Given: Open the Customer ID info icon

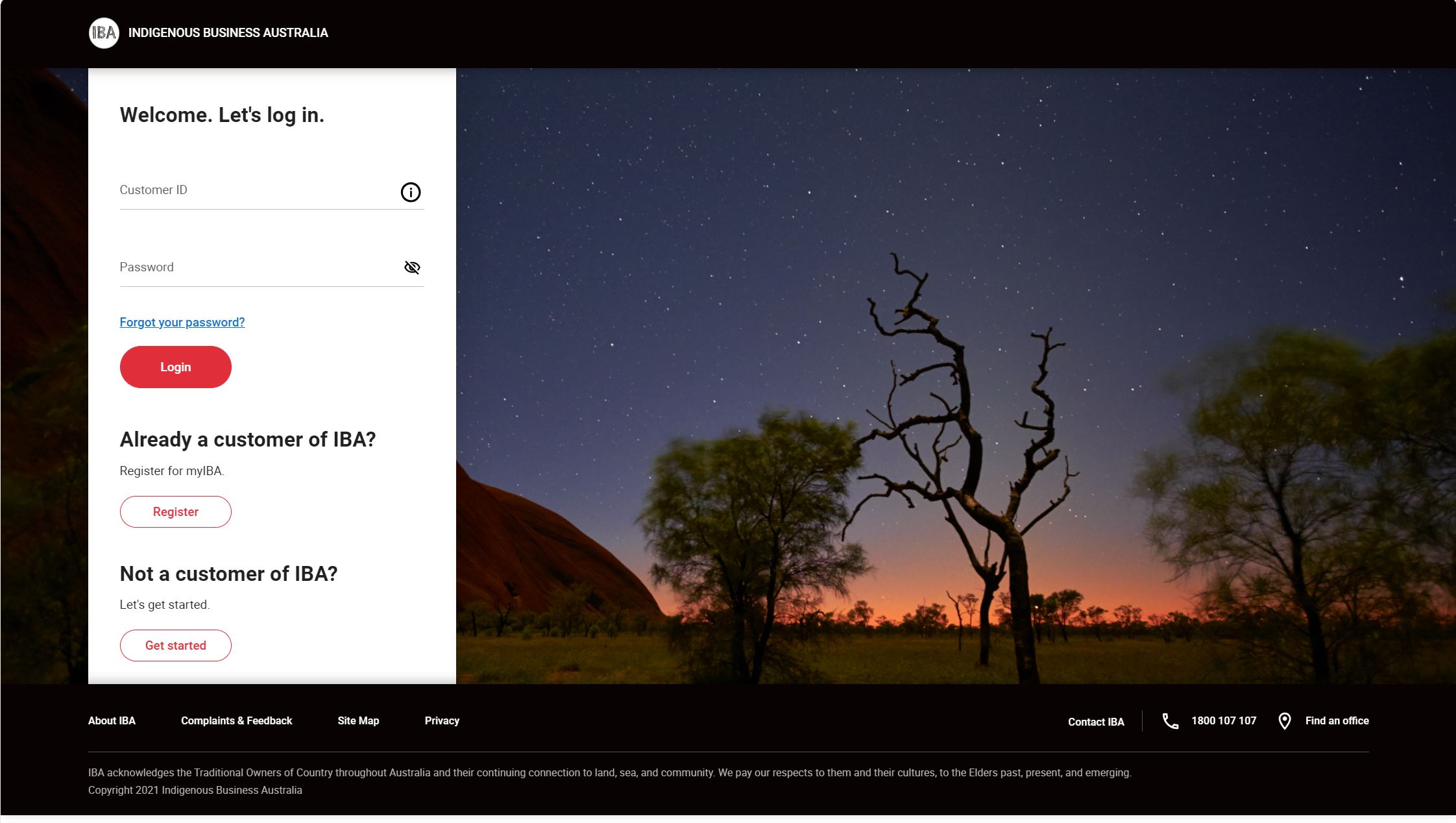Looking at the screenshot, I should tap(411, 192).
